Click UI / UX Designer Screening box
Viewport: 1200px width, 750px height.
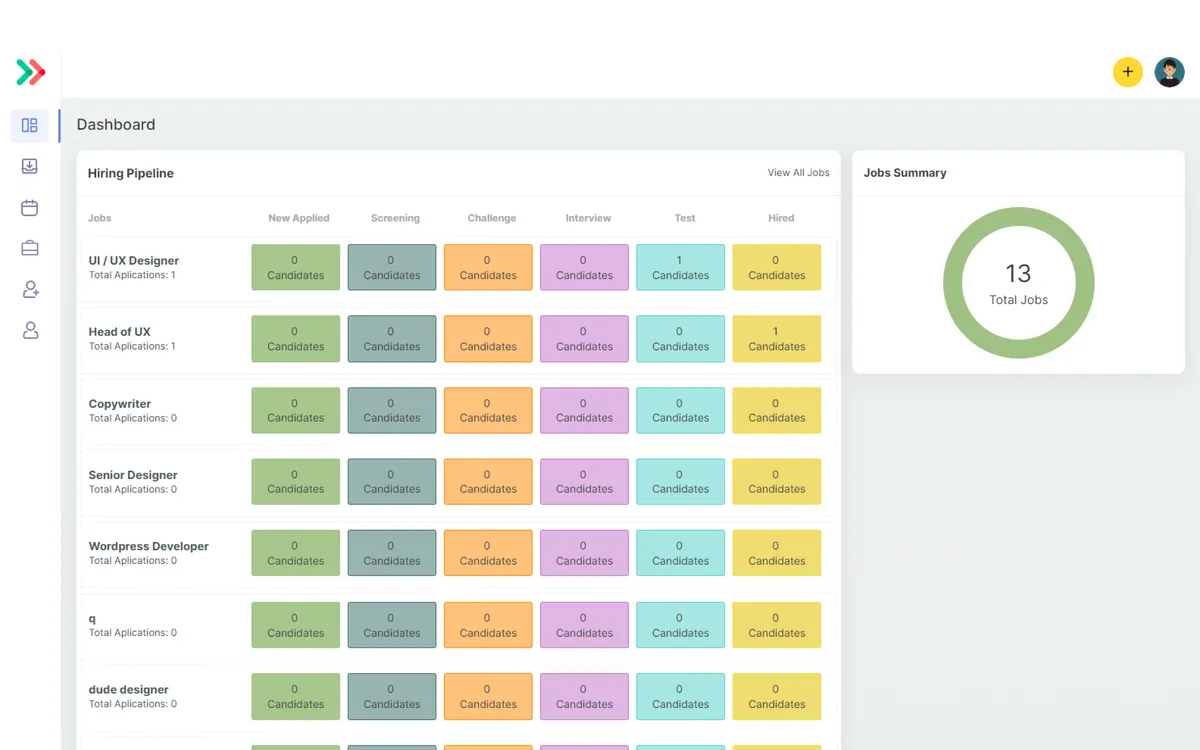(x=392, y=267)
